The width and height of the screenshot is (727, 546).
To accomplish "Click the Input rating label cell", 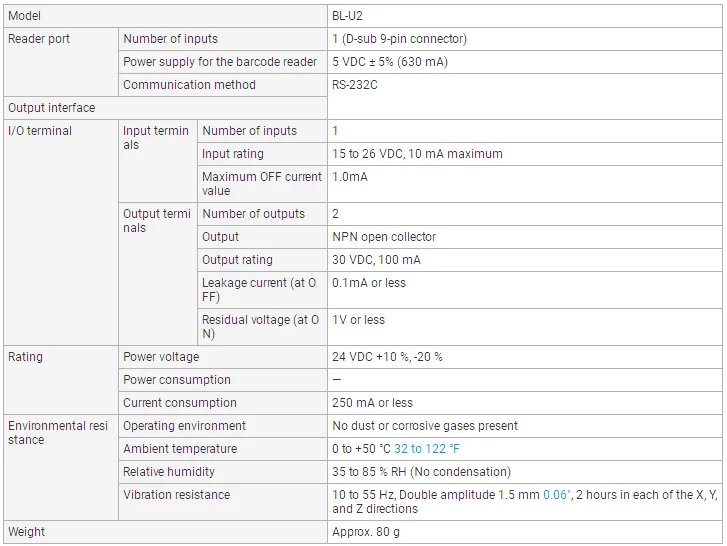I will tap(262, 154).
